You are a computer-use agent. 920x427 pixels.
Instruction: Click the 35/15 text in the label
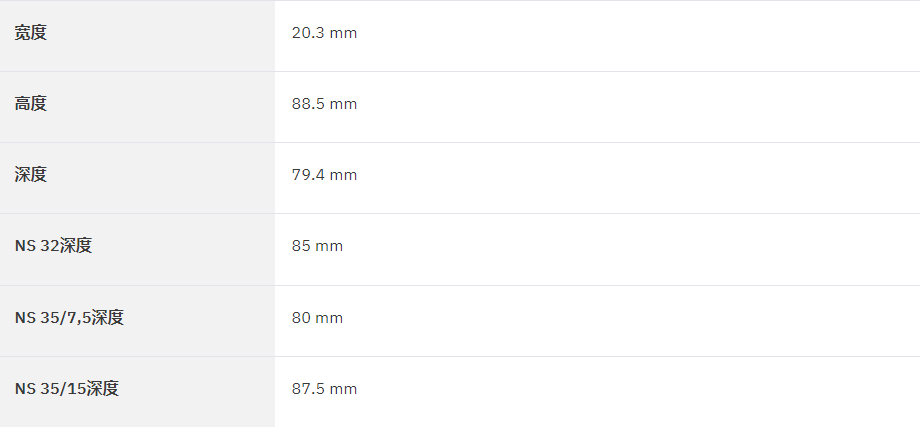pyautogui.click(x=63, y=388)
